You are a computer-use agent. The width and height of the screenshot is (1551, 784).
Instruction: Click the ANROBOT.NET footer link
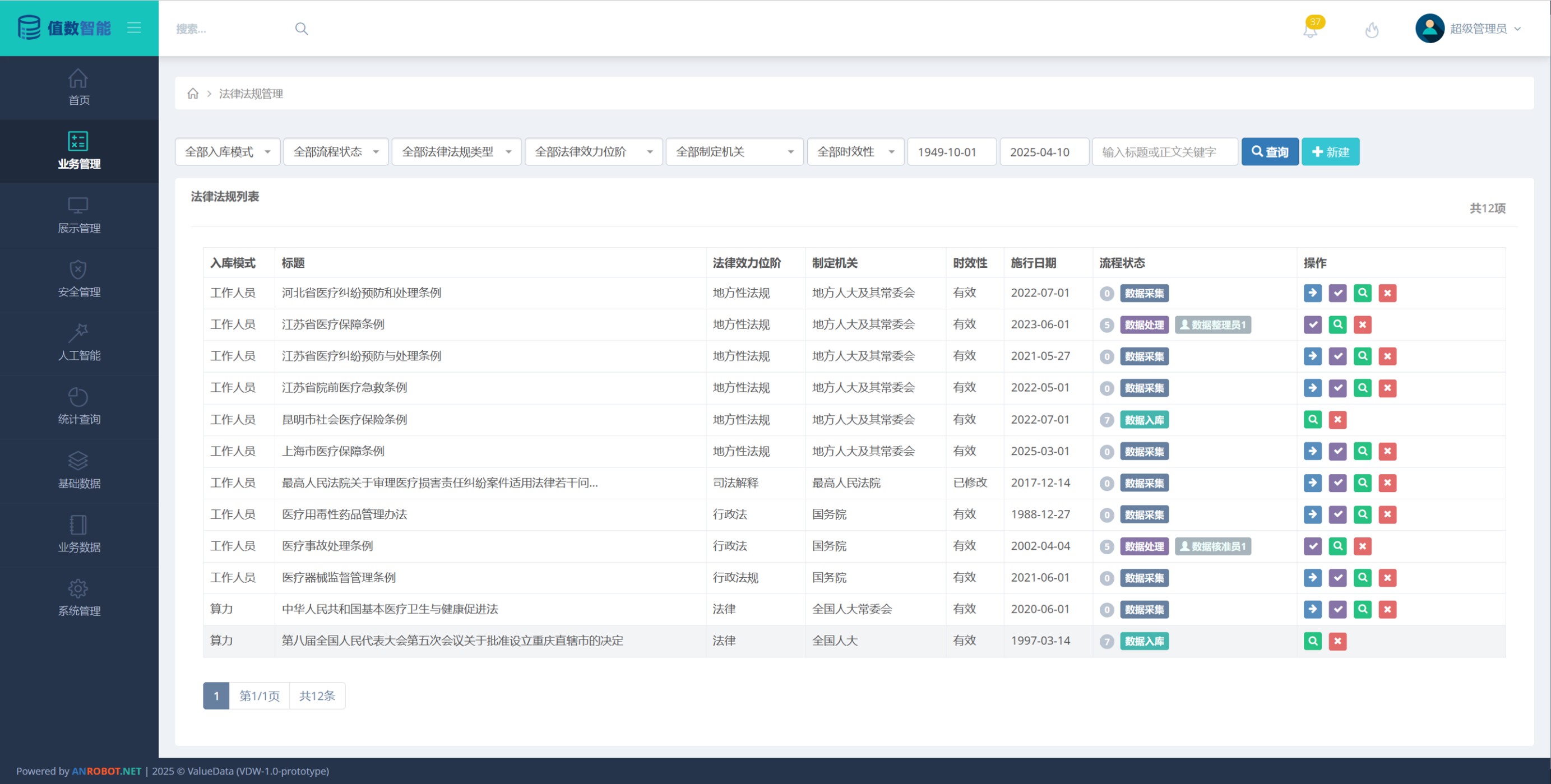[x=107, y=771]
